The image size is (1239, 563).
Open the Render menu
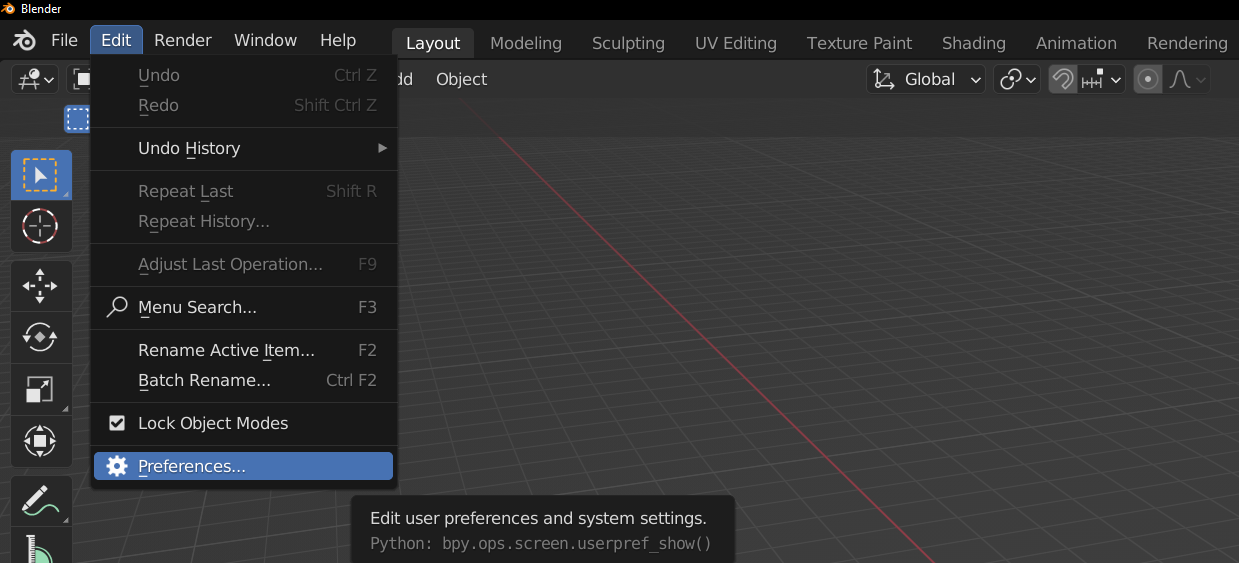coord(183,41)
